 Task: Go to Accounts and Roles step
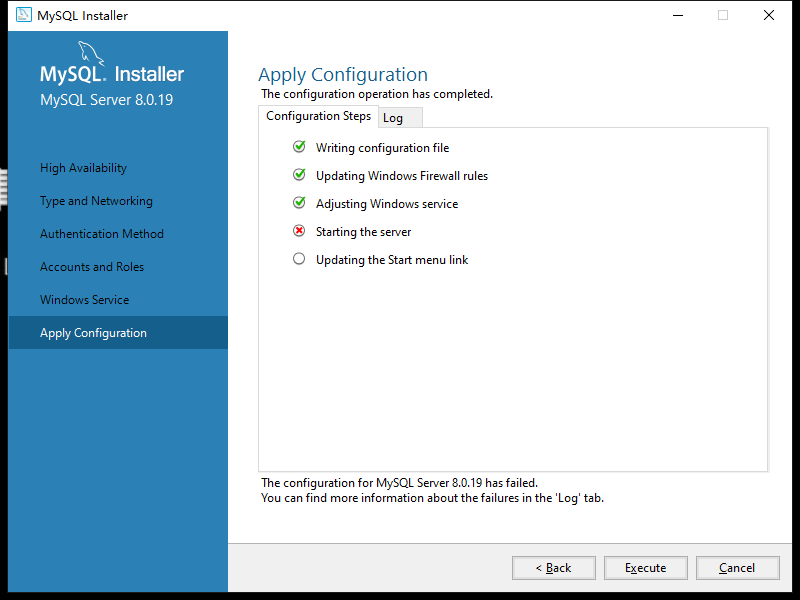click(92, 267)
